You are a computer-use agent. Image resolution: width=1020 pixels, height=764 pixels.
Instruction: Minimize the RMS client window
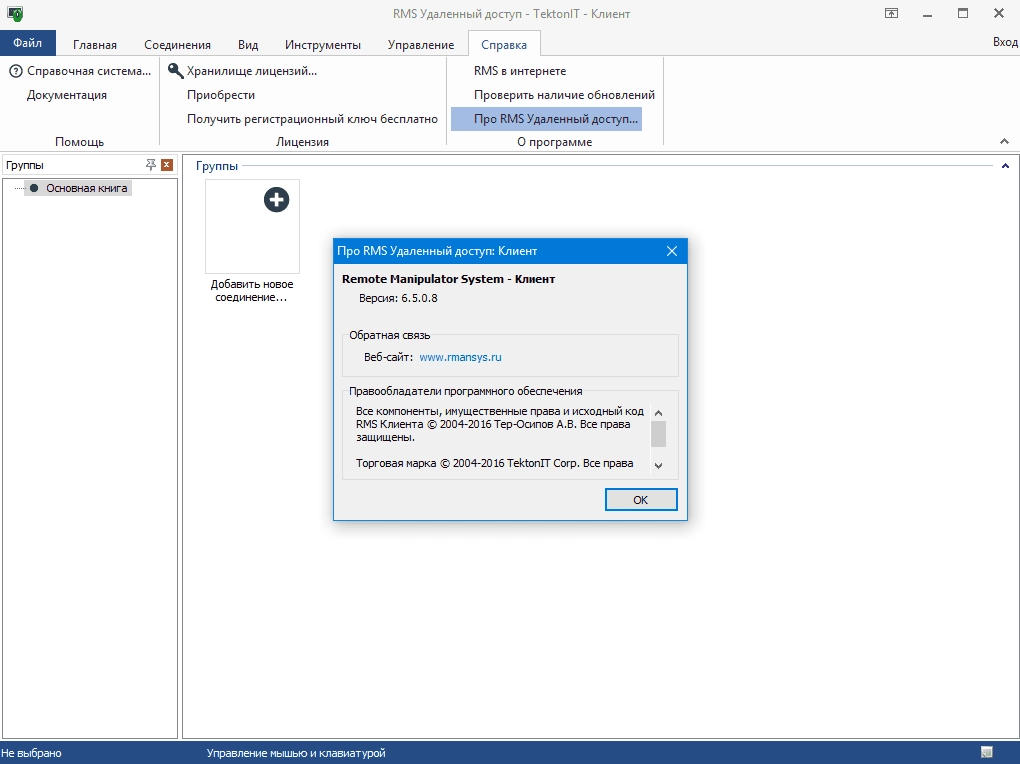pyautogui.click(x=928, y=14)
